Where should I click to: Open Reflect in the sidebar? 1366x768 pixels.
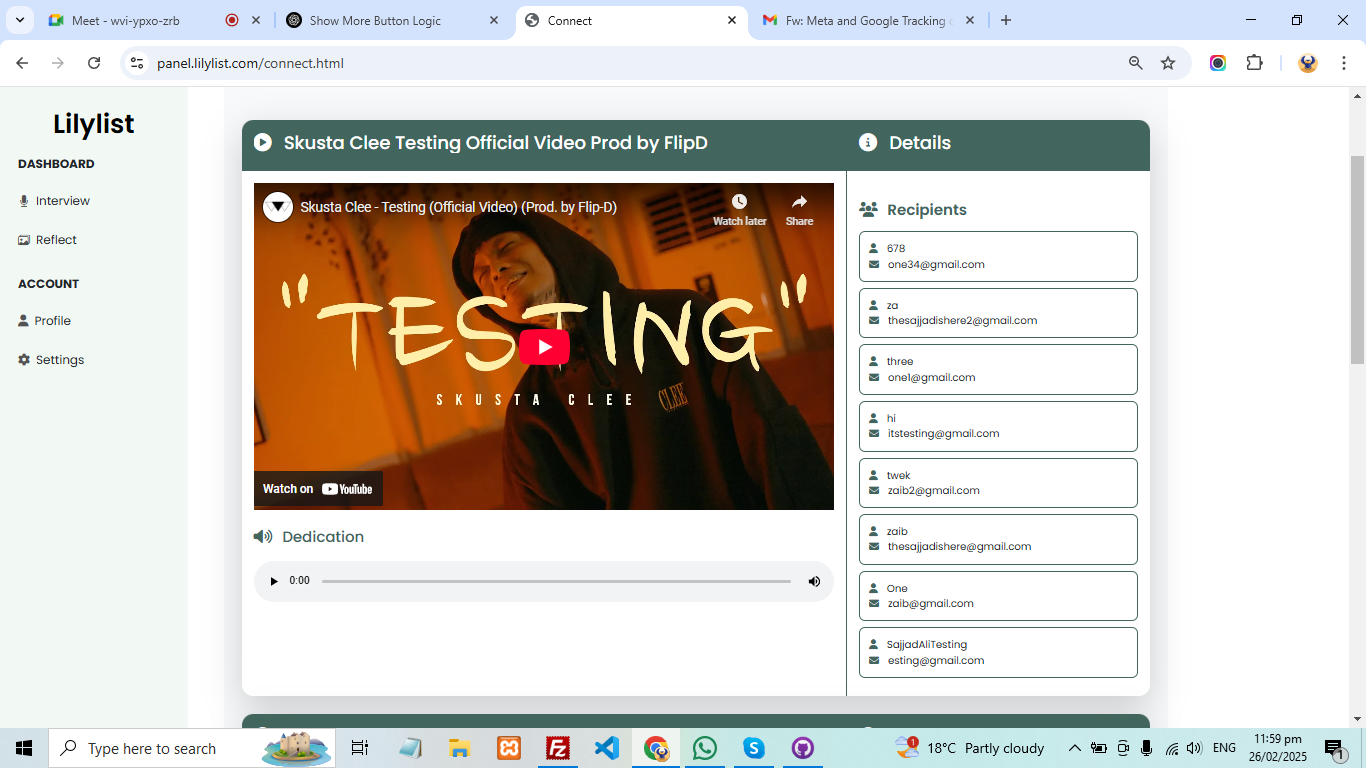coord(56,240)
